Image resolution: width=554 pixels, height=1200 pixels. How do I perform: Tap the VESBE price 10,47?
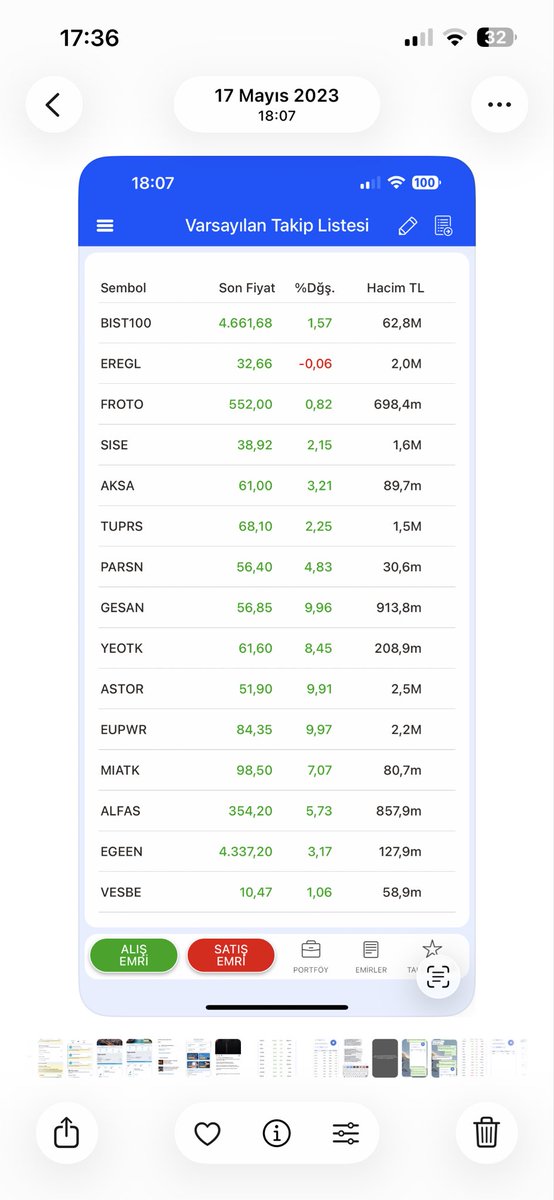(x=256, y=892)
